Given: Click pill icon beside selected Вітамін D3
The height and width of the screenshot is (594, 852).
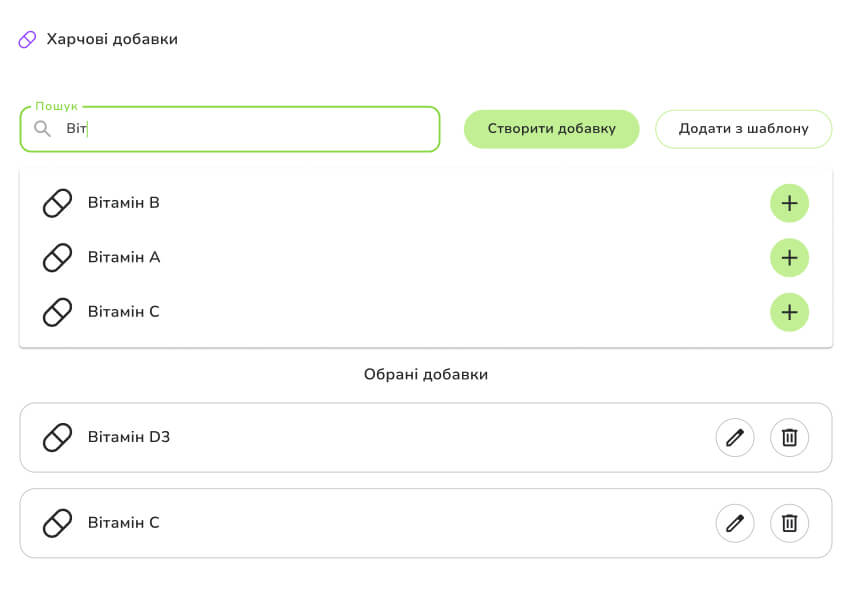Looking at the screenshot, I should pos(58,437).
